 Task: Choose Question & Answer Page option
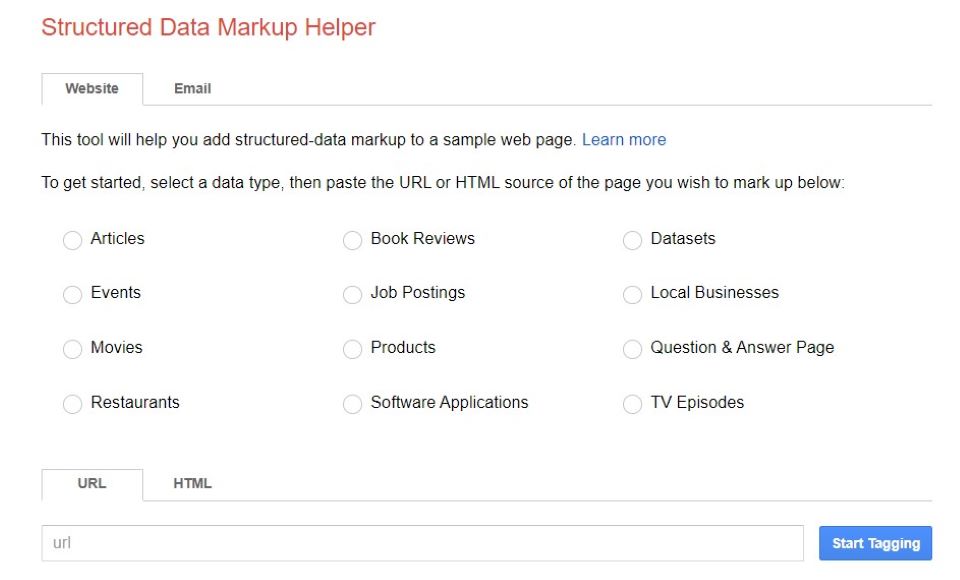(632, 349)
